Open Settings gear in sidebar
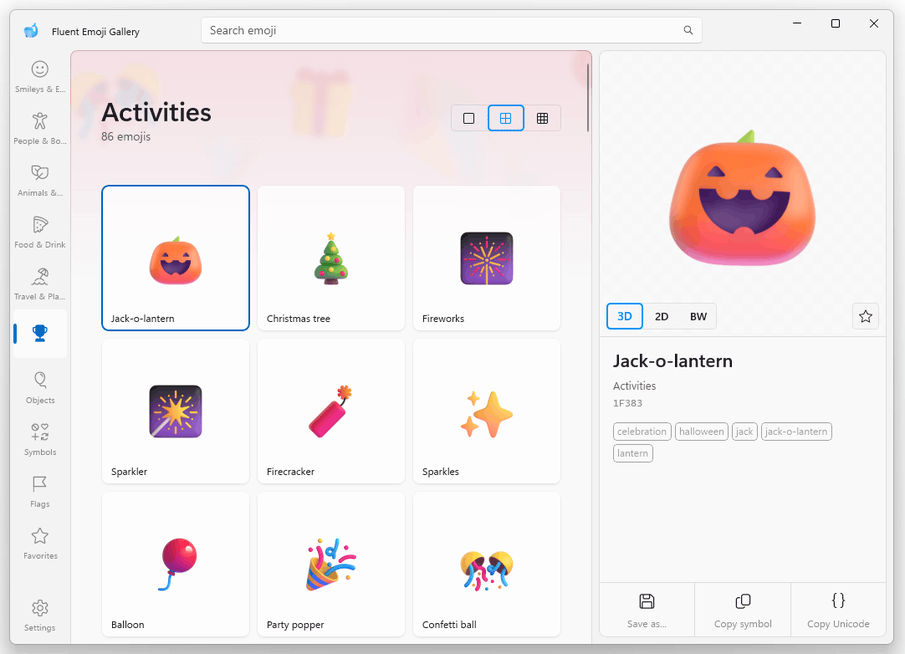 coord(40,615)
